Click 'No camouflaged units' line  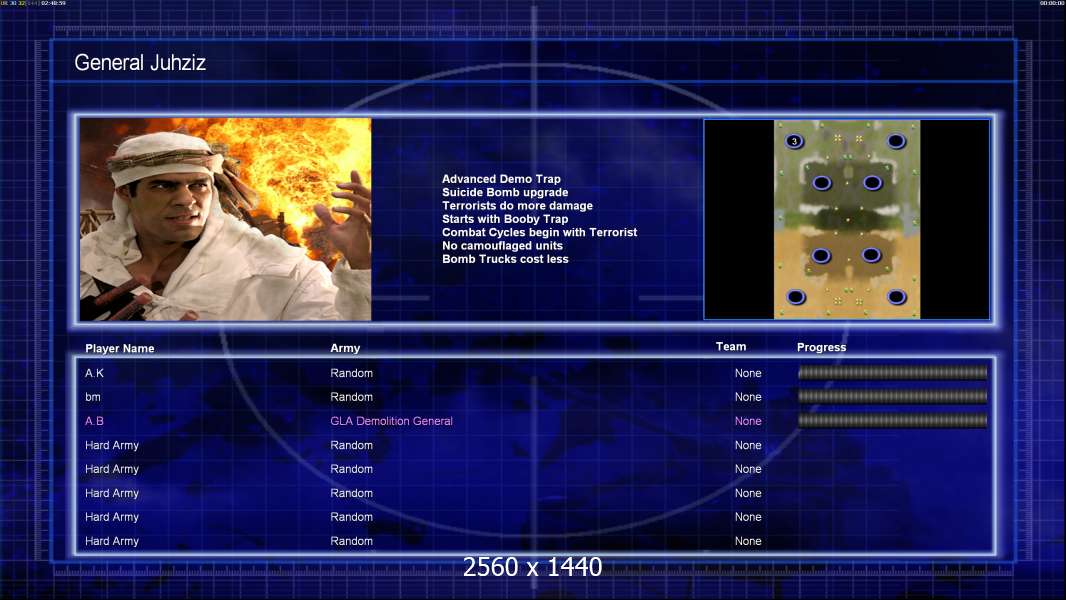point(502,245)
